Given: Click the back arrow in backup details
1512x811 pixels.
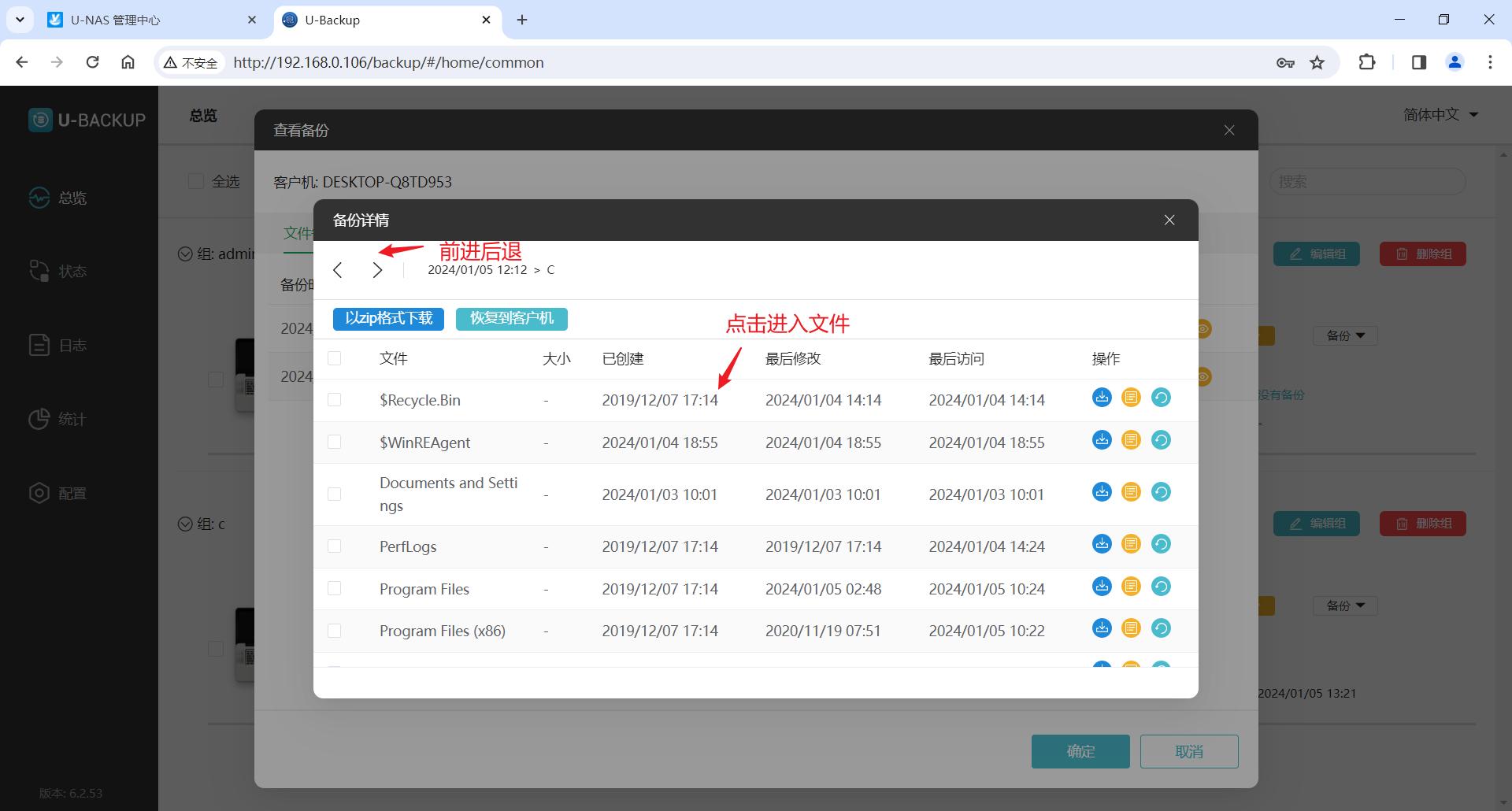Looking at the screenshot, I should 338,270.
